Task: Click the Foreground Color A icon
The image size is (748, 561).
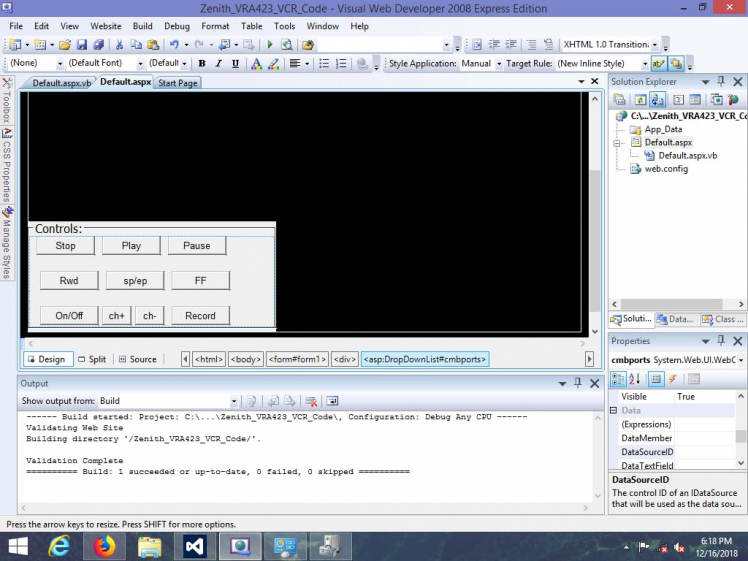Action: (256, 63)
